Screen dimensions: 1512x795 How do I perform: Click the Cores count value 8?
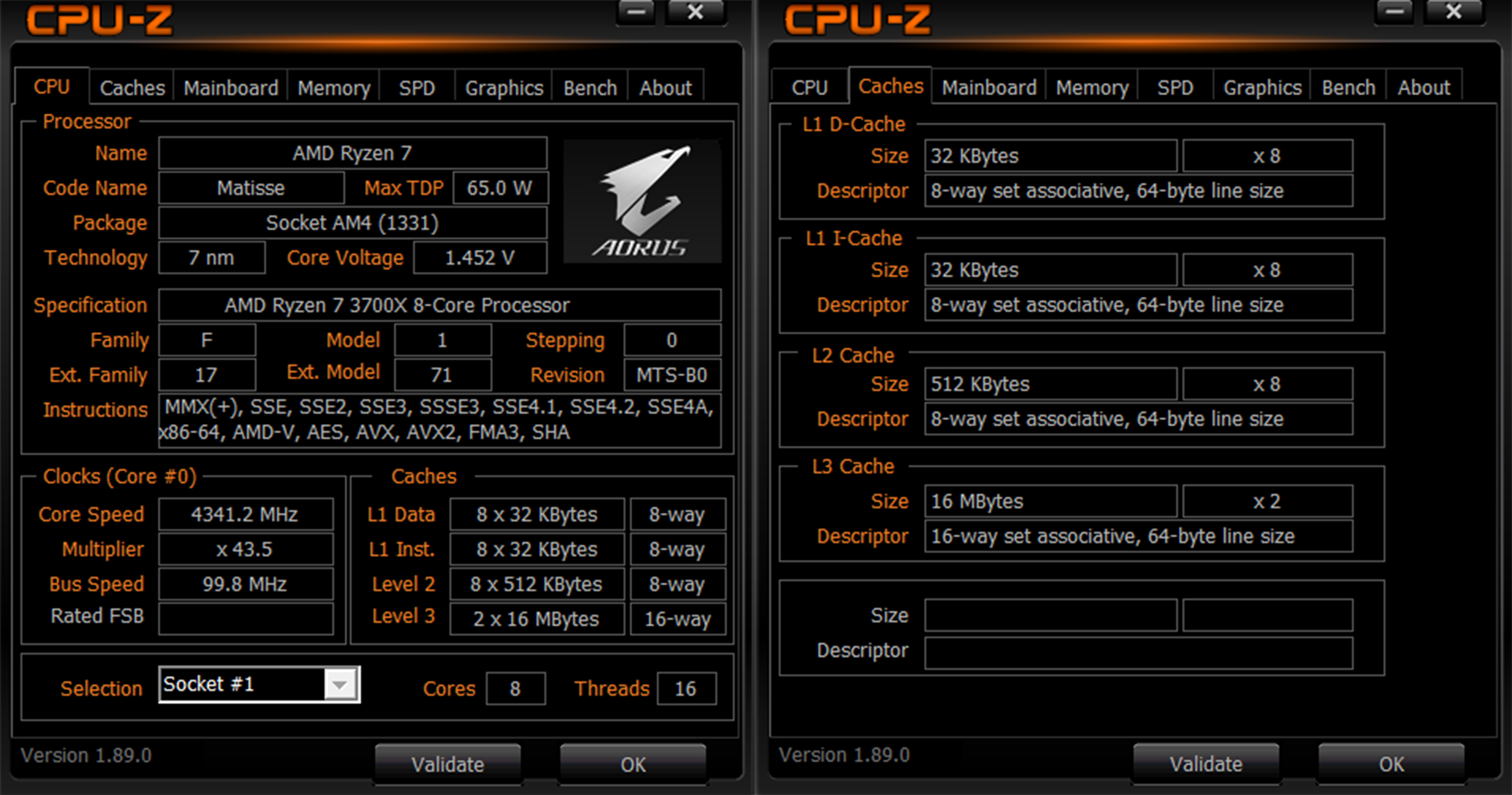tap(515, 688)
